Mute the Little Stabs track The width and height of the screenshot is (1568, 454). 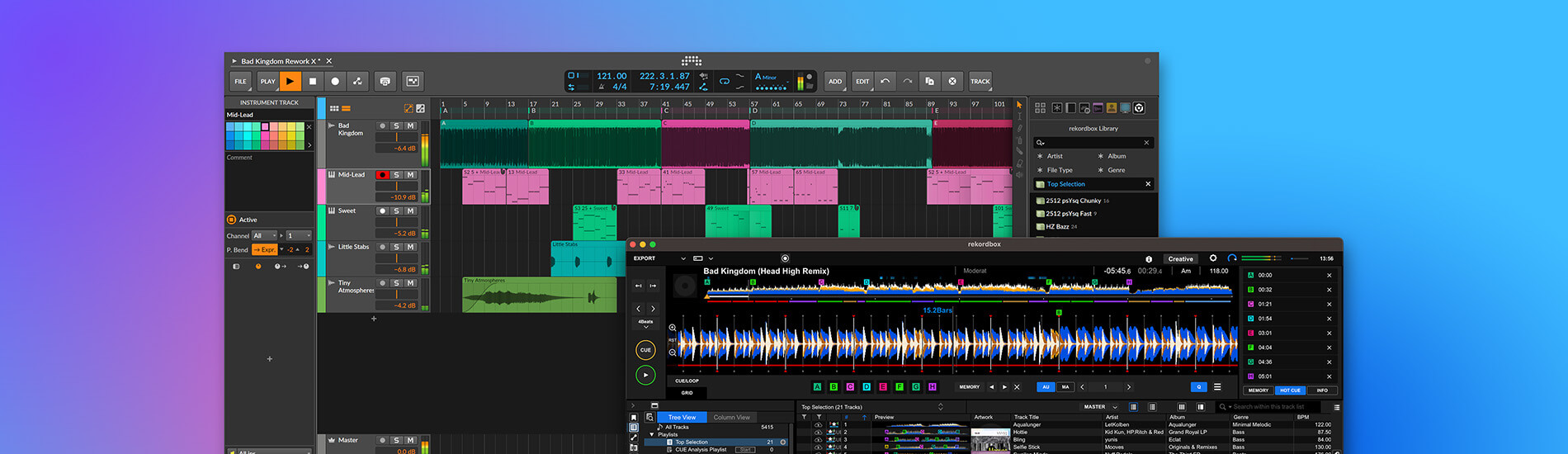click(x=410, y=247)
